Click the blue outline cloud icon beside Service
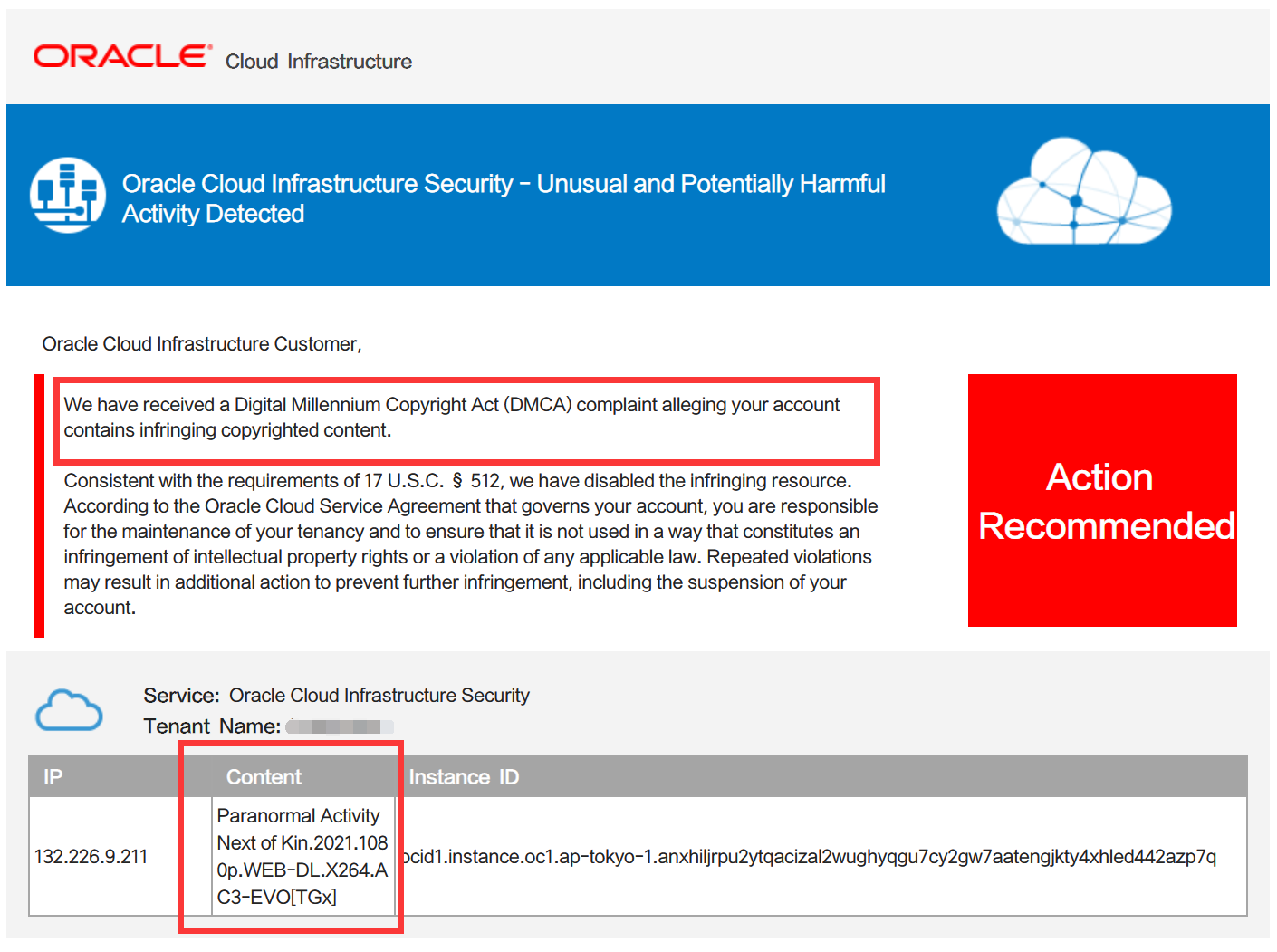1277x952 pixels. (69, 710)
